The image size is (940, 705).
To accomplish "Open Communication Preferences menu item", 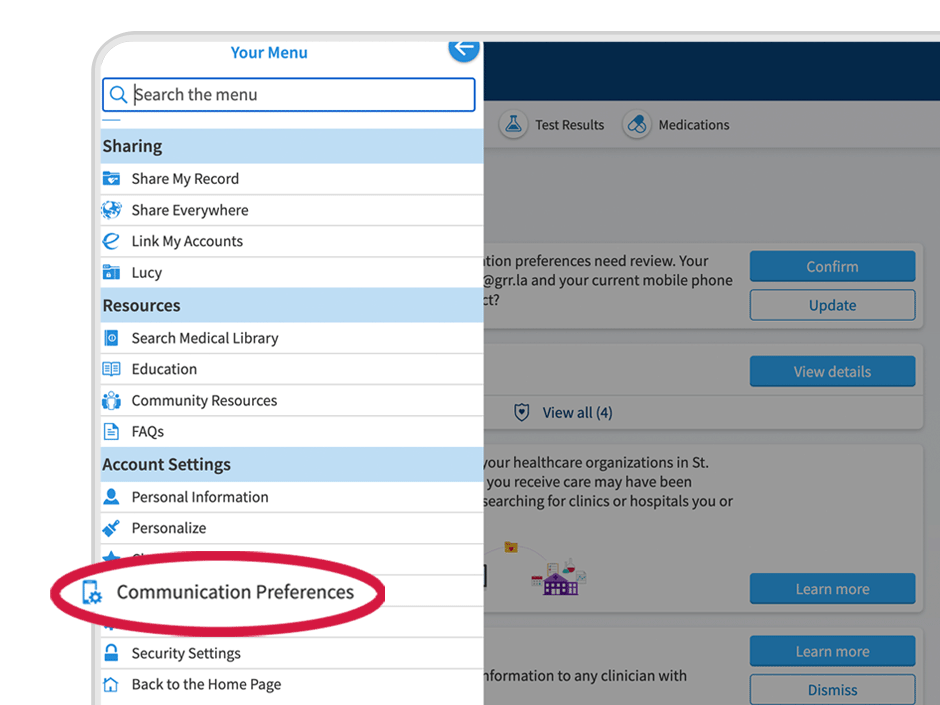I will [x=234, y=592].
